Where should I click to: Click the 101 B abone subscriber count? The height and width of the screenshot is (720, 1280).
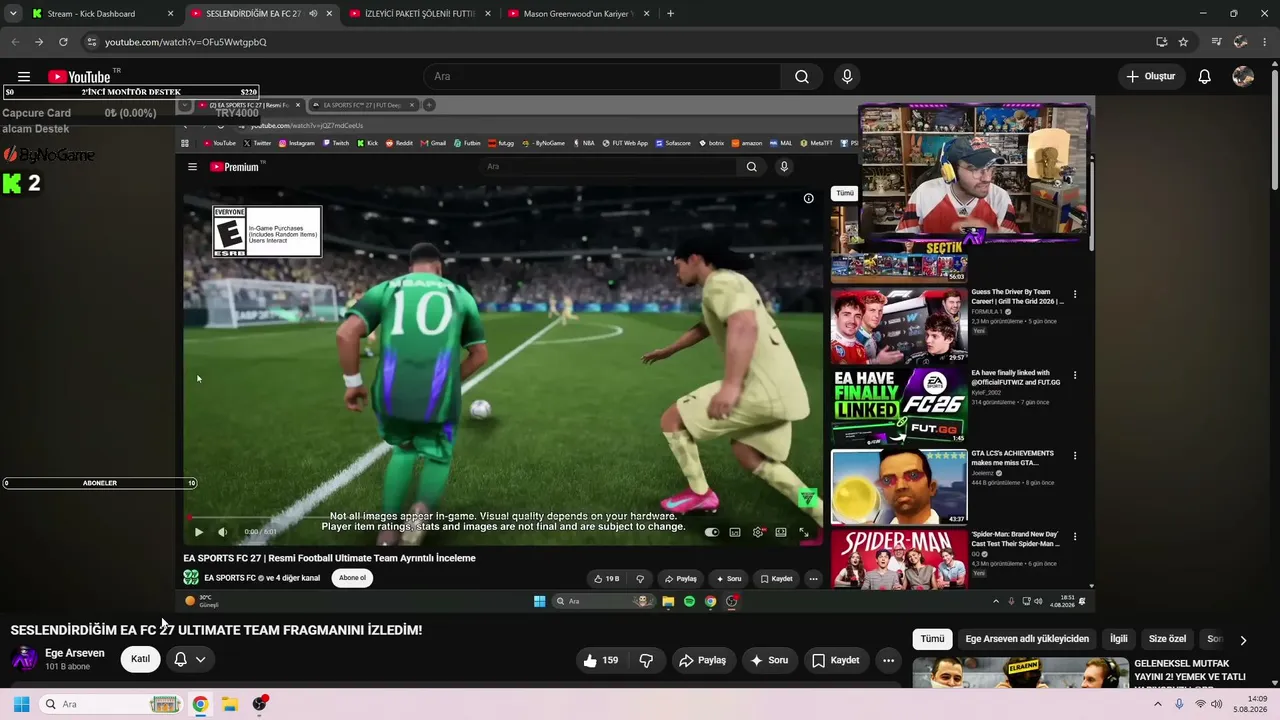coord(68,667)
